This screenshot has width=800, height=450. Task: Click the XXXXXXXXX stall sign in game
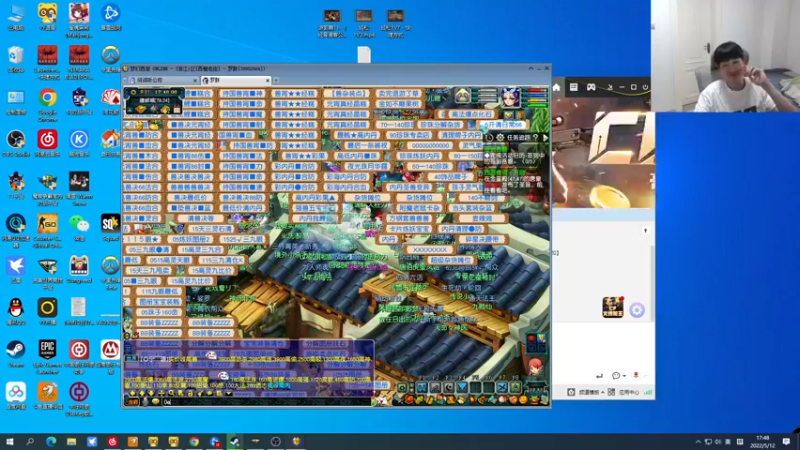coord(430,250)
